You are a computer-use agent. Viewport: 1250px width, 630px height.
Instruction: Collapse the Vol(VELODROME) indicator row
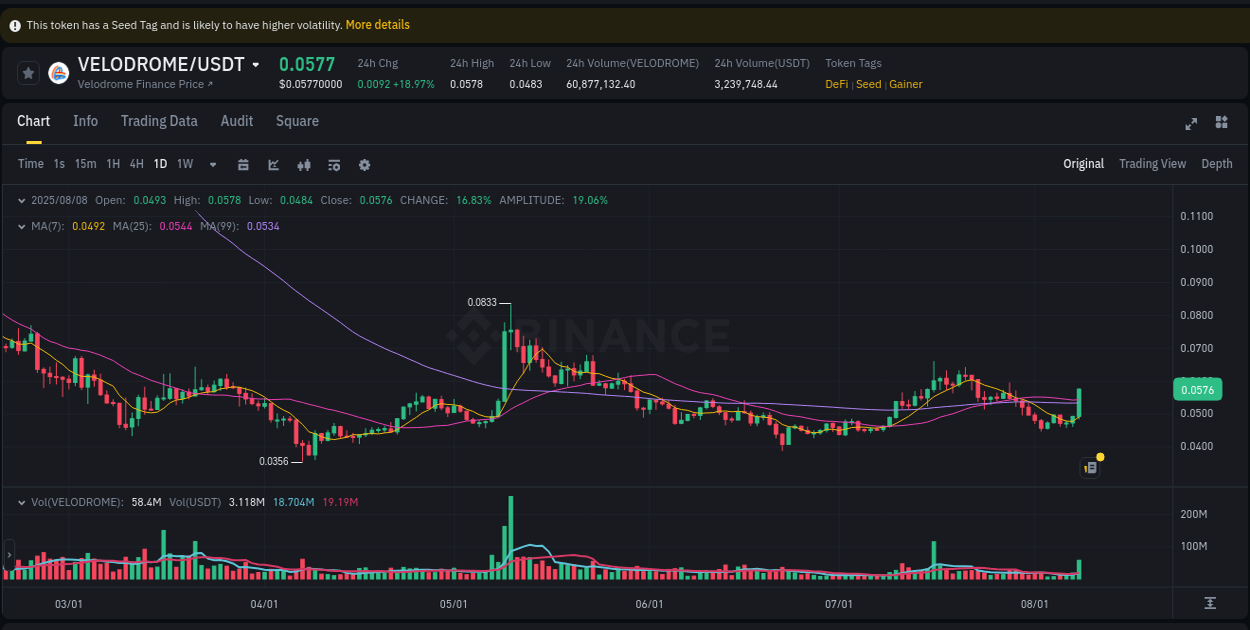[x=21, y=501]
